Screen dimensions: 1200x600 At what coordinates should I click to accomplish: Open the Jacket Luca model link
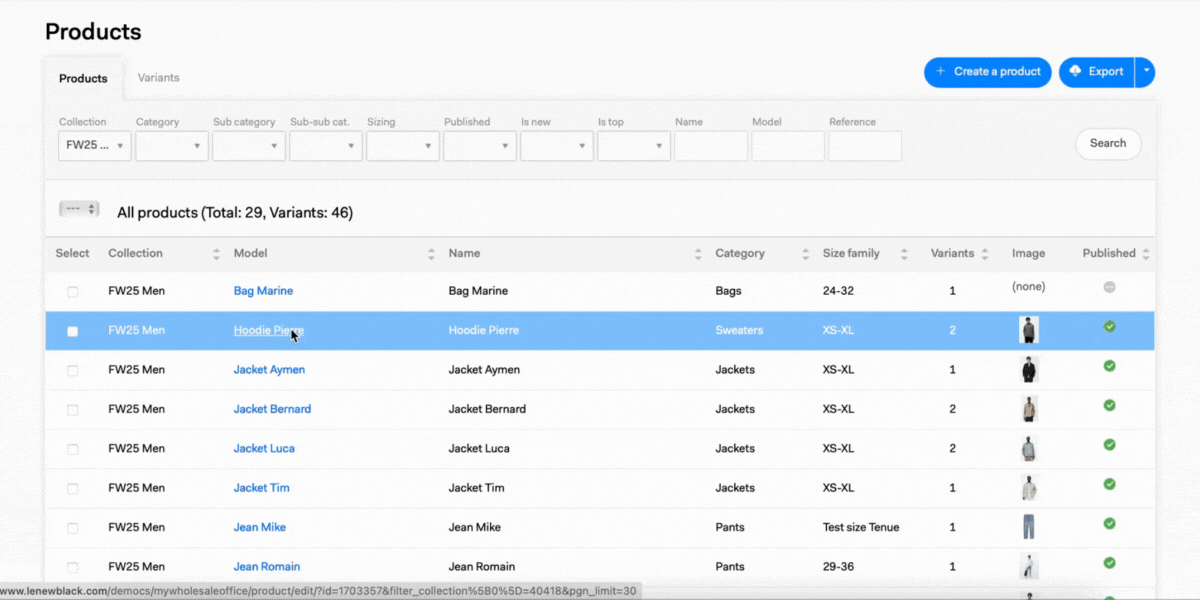click(264, 448)
